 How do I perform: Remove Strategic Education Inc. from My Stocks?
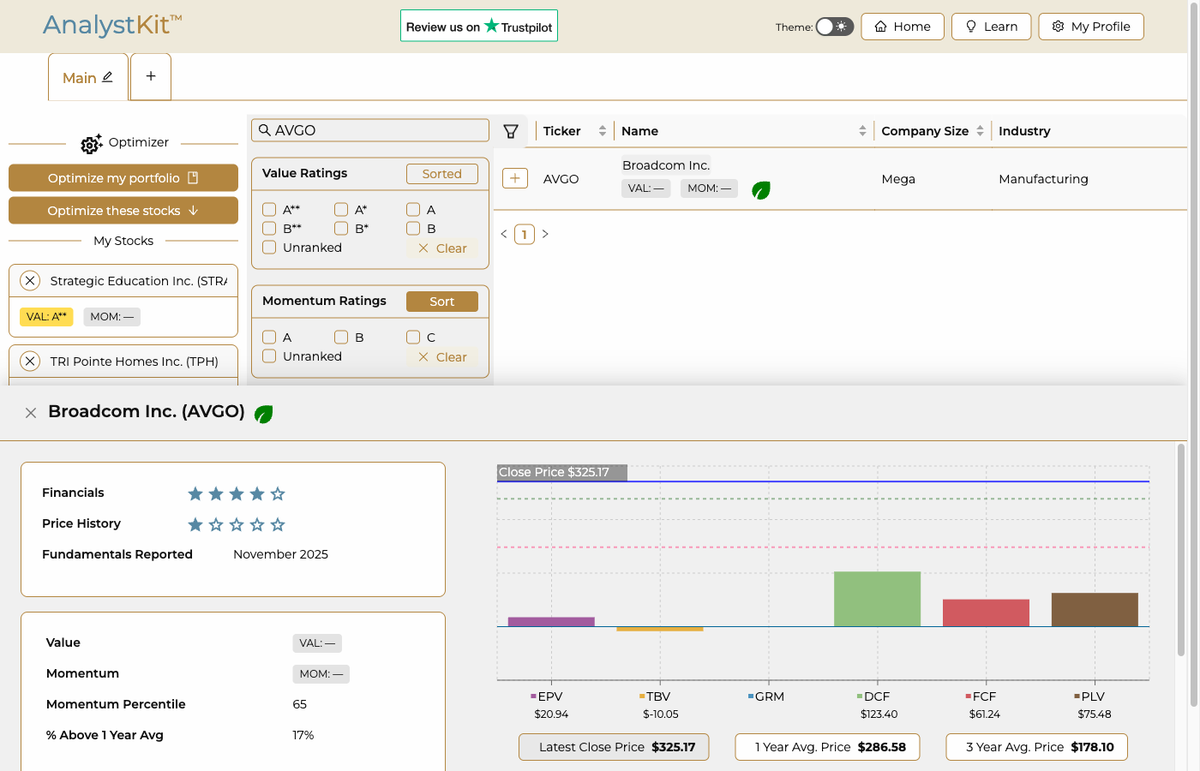[30, 281]
